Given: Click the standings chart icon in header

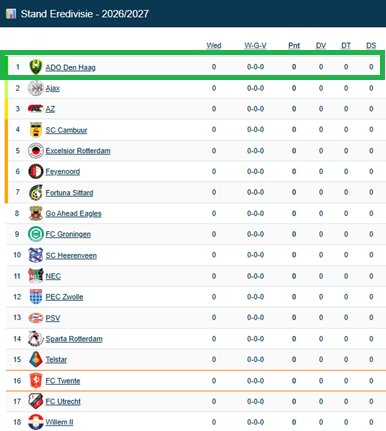Looking at the screenshot, I should coord(11,14).
